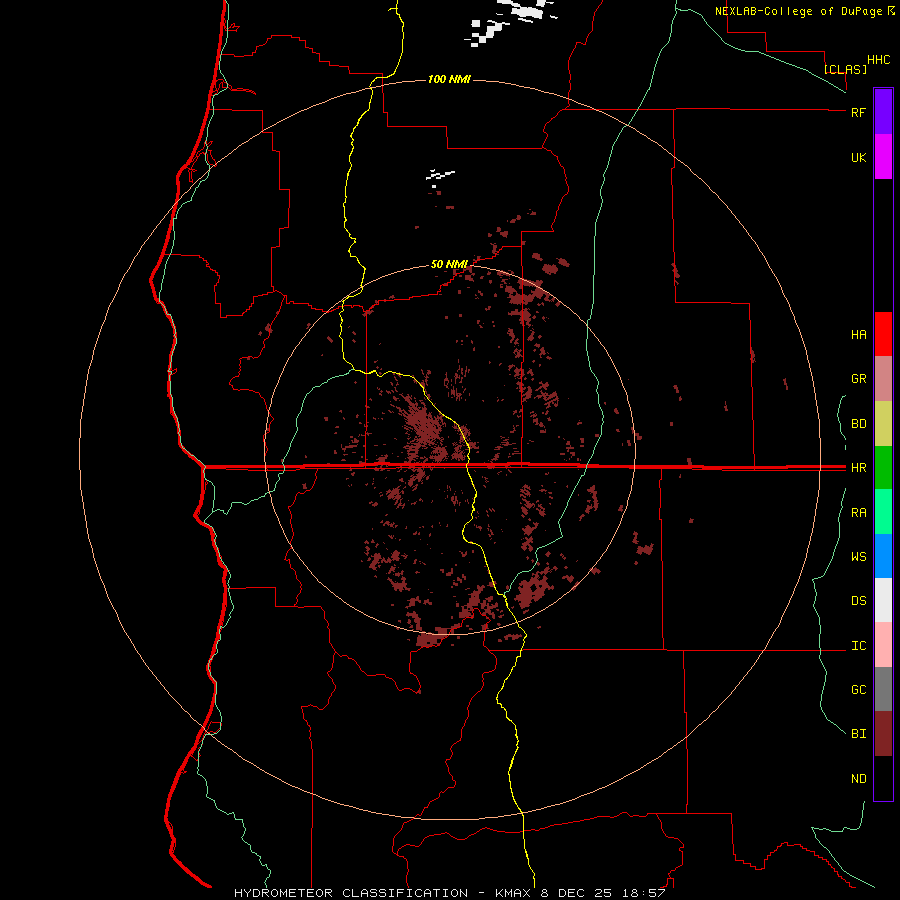This screenshot has width=900, height=900.
Task: Click the "50 NMI" range ring label
Action: tap(449, 264)
